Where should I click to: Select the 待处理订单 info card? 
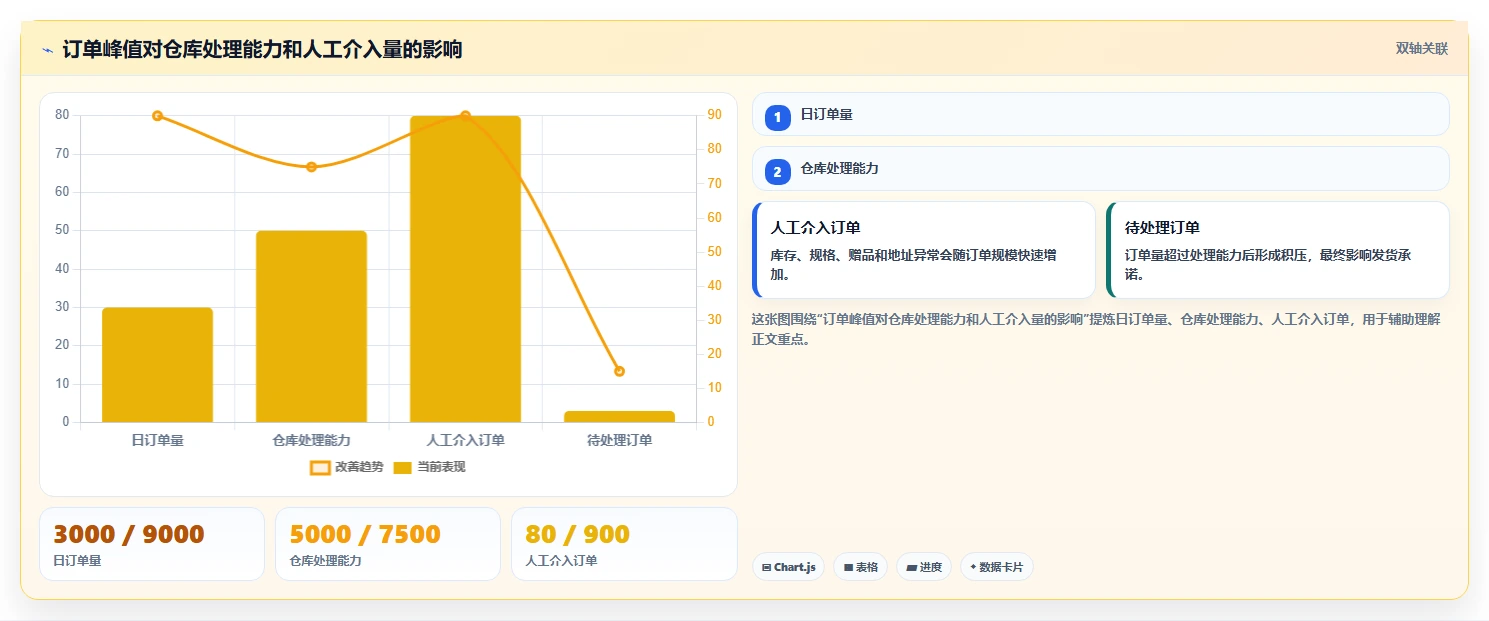coord(1278,250)
